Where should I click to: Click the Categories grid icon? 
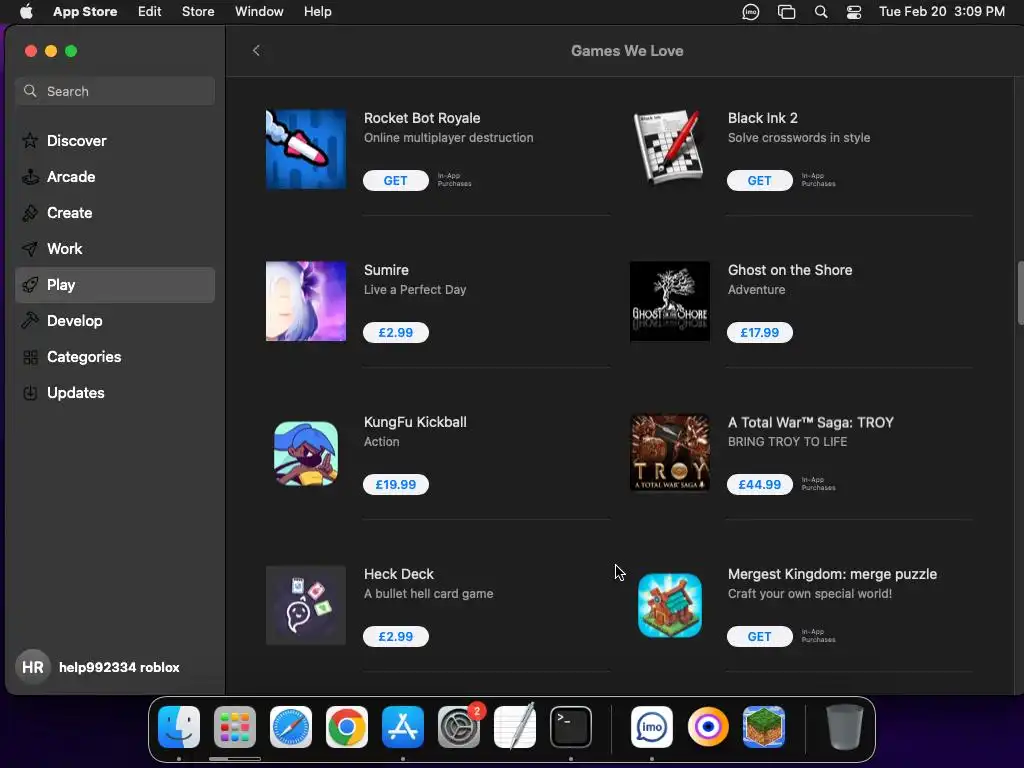pyautogui.click(x=30, y=357)
